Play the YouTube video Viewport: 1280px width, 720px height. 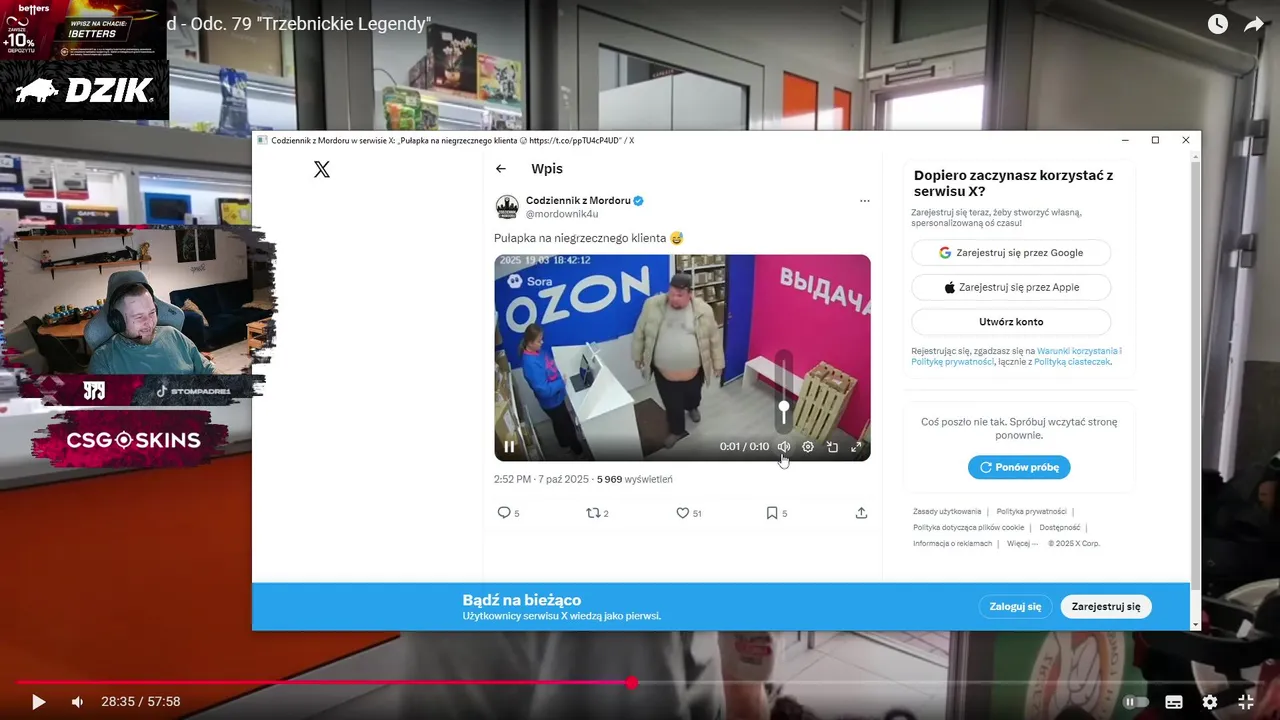tap(38, 702)
